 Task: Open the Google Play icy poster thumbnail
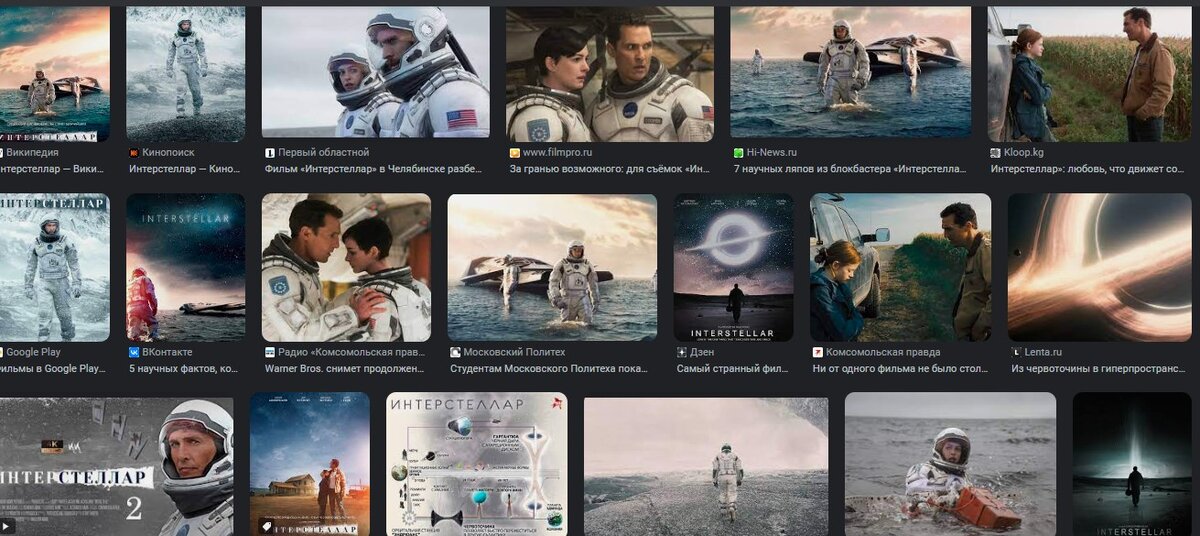55,267
